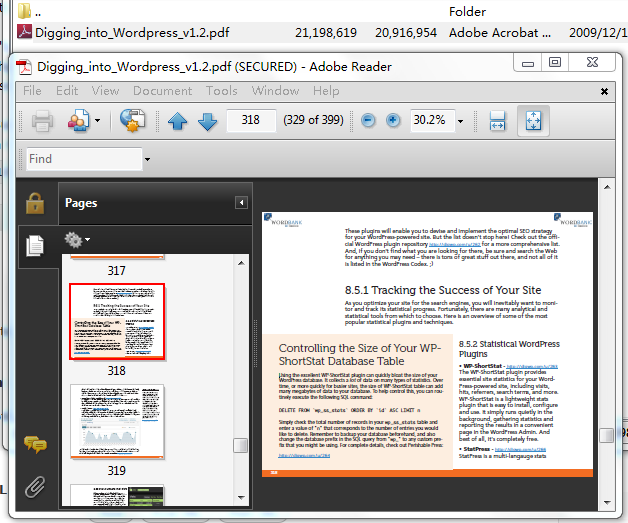This screenshot has width=628, height=523.
Task: Open the Document menu
Action: coord(163,91)
